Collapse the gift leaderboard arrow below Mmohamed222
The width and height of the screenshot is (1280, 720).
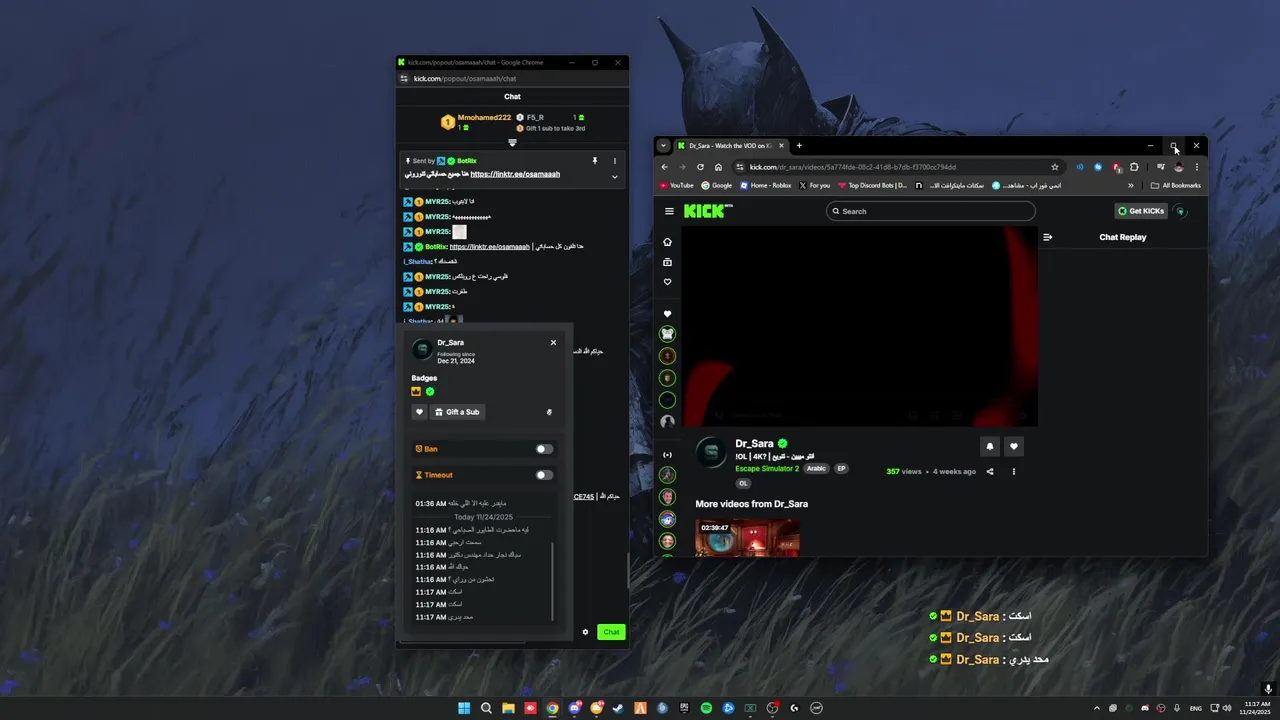point(512,143)
